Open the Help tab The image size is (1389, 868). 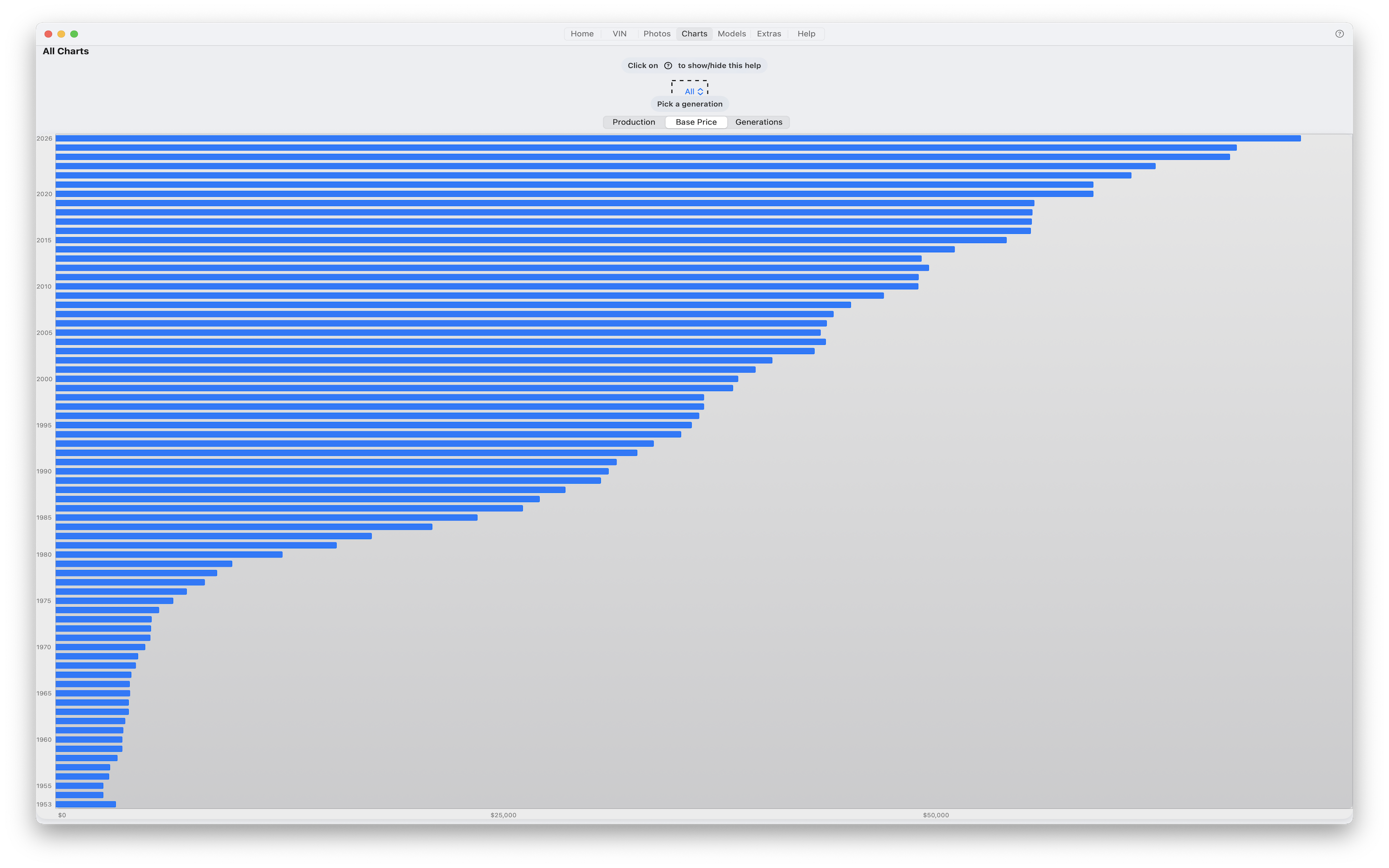point(806,34)
